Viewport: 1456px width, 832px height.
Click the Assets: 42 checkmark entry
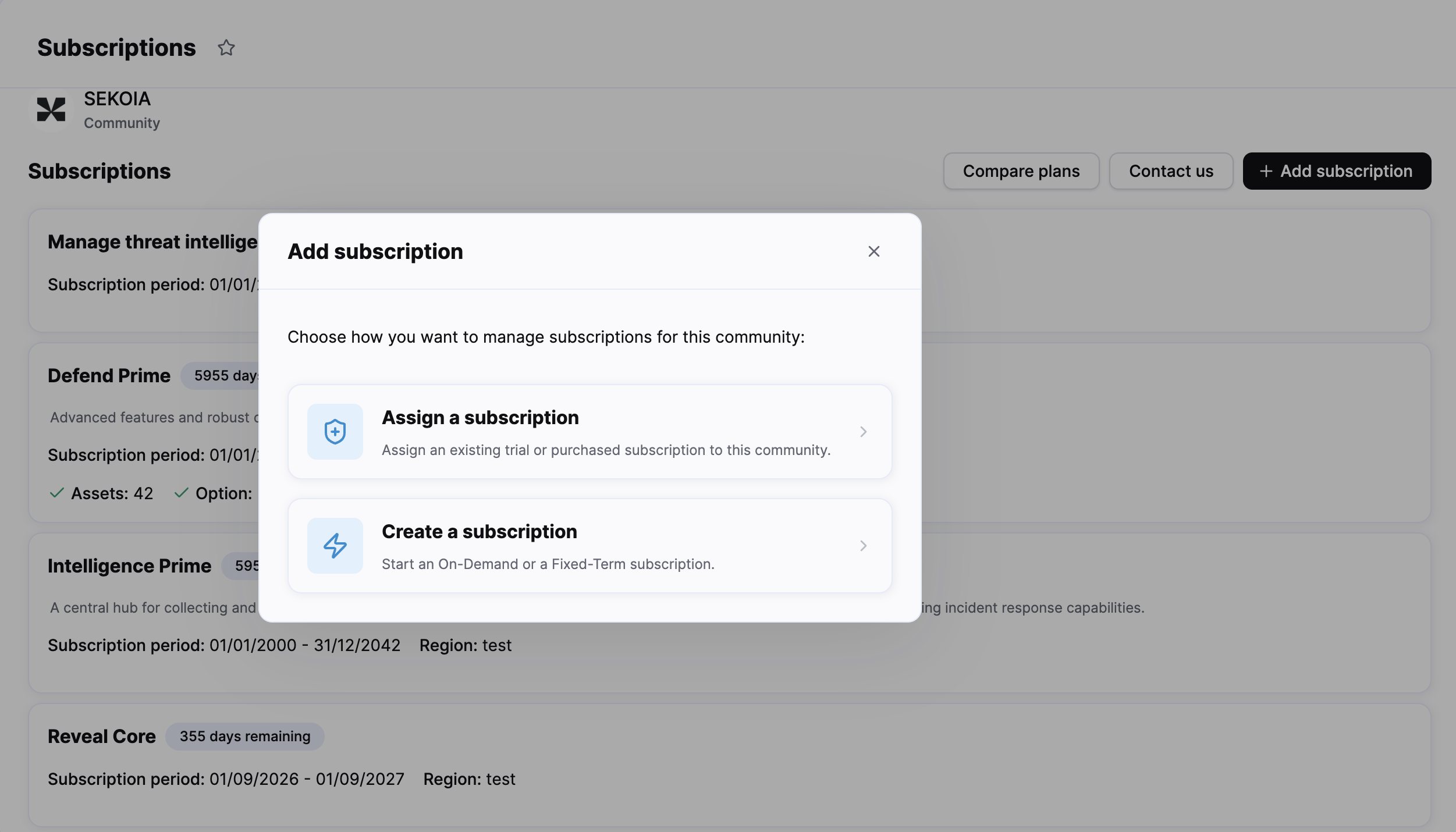[x=101, y=493]
